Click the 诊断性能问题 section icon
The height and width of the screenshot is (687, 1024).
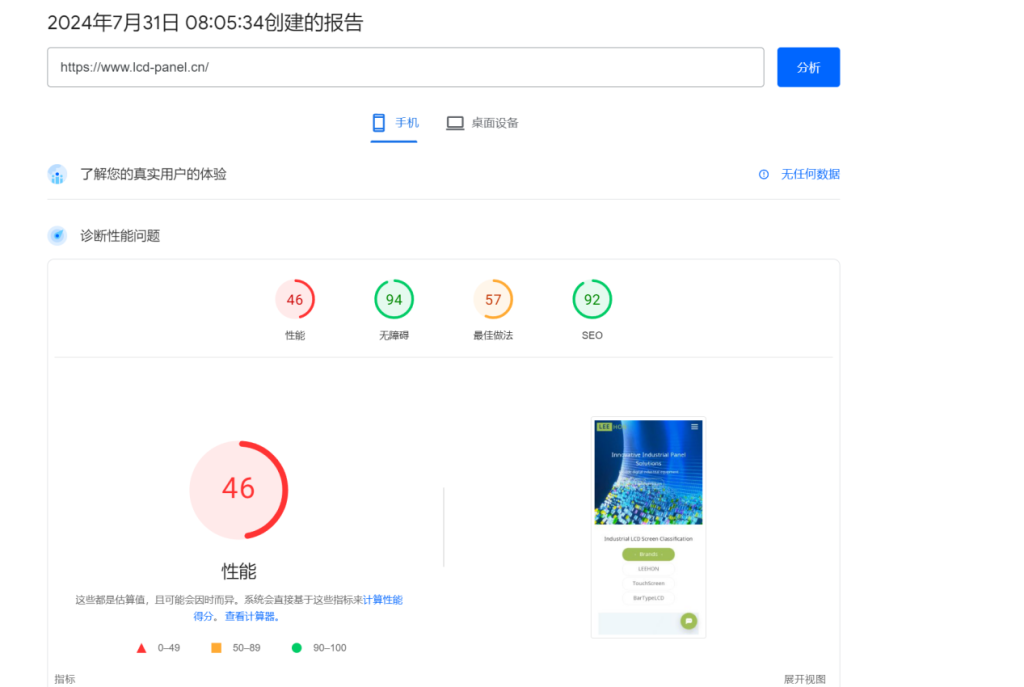click(57, 236)
